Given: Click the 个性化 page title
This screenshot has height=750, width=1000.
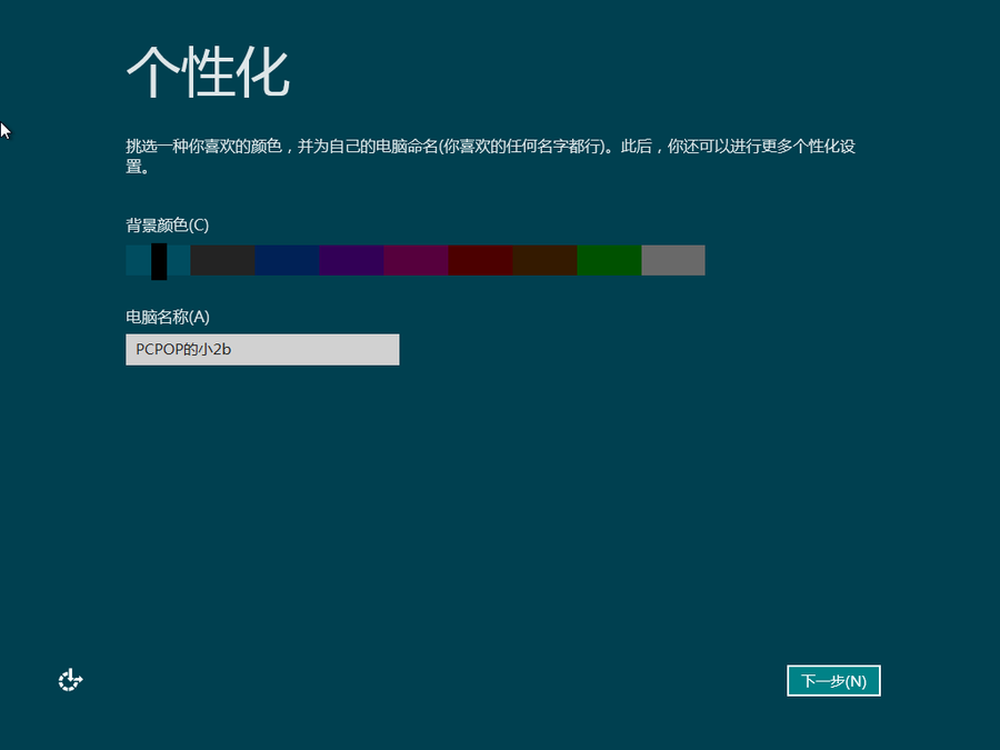Looking at the screenshot, I should point(208,72).
